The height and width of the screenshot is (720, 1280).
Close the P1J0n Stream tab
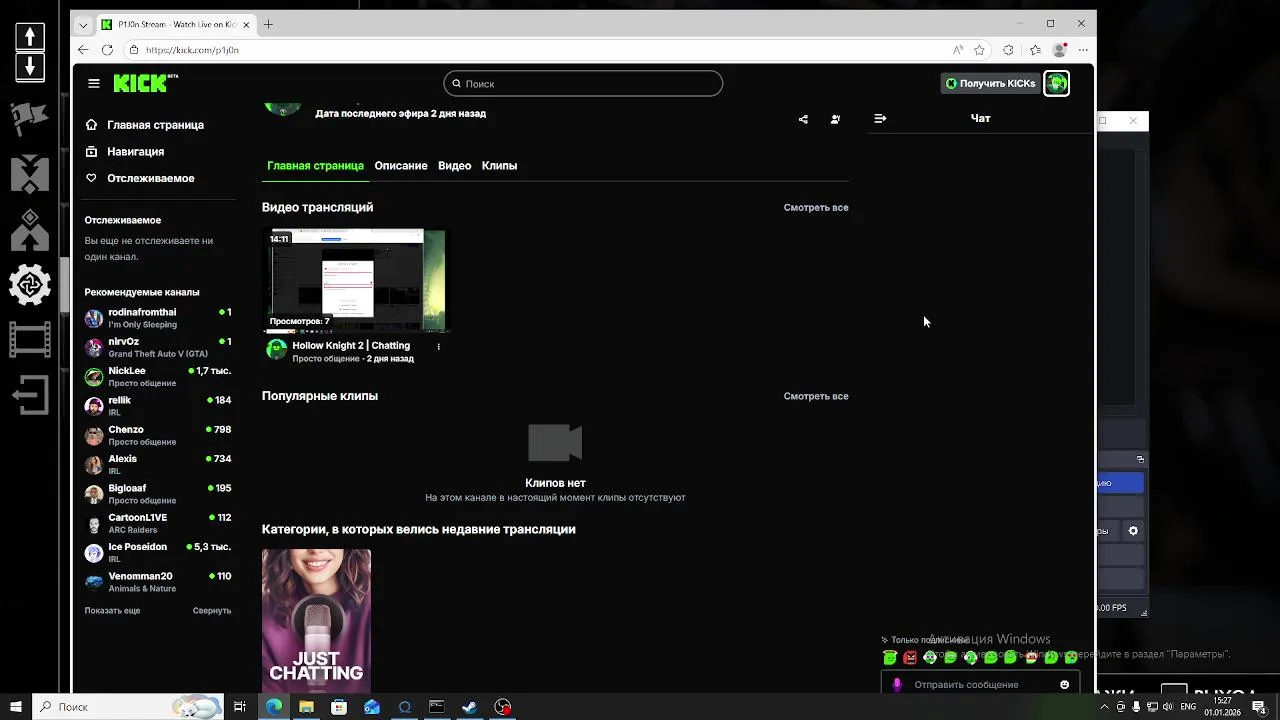point(247,24)
